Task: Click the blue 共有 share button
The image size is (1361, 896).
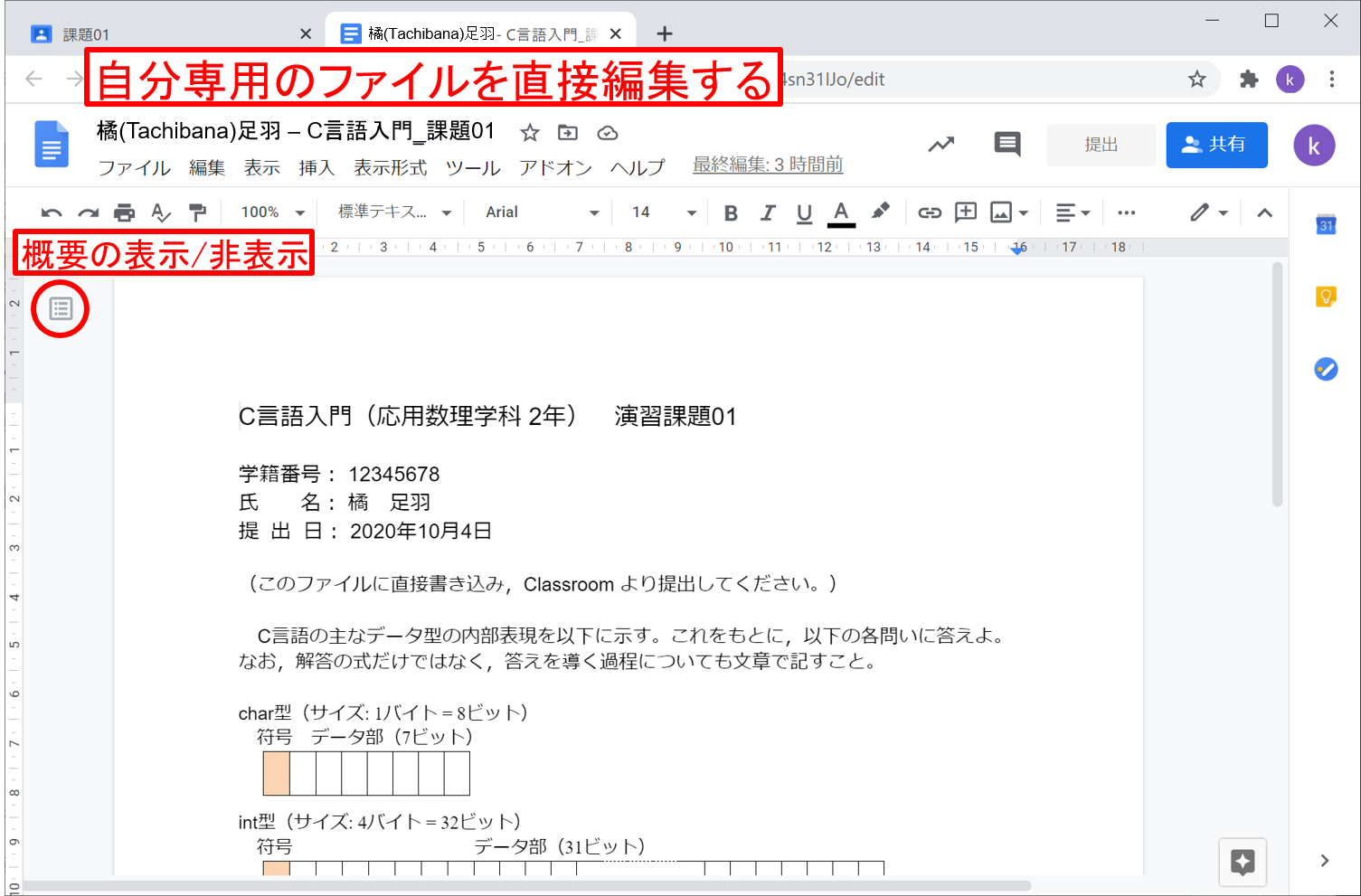Action: click(1216, 145)
